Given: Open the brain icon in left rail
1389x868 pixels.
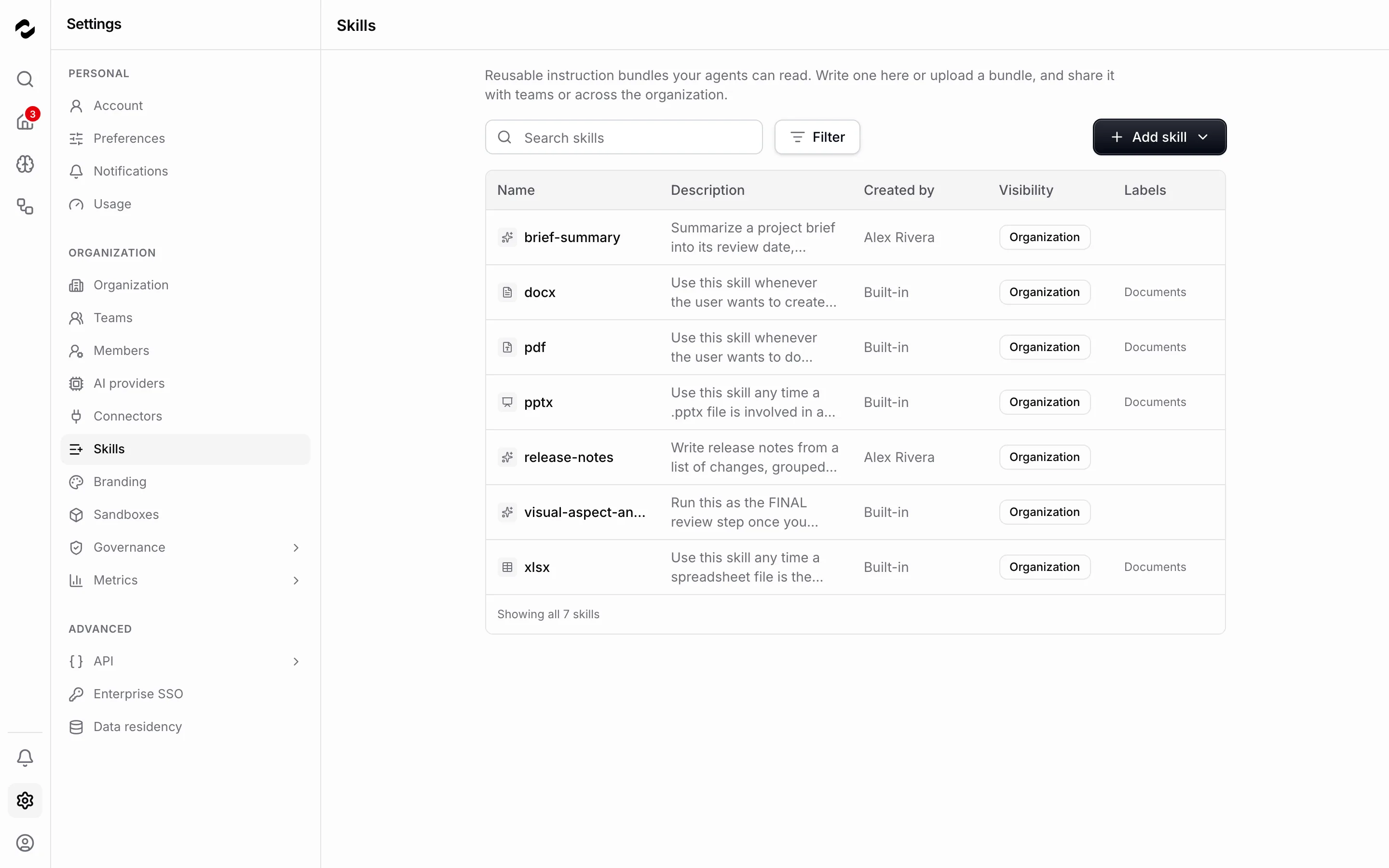Looking at the screenshot, I should click(25, 164).
